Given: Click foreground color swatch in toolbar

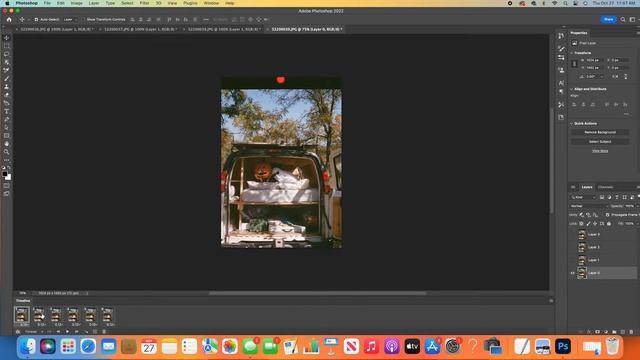Looking at the screenshot, I should (x=5, y=174).
